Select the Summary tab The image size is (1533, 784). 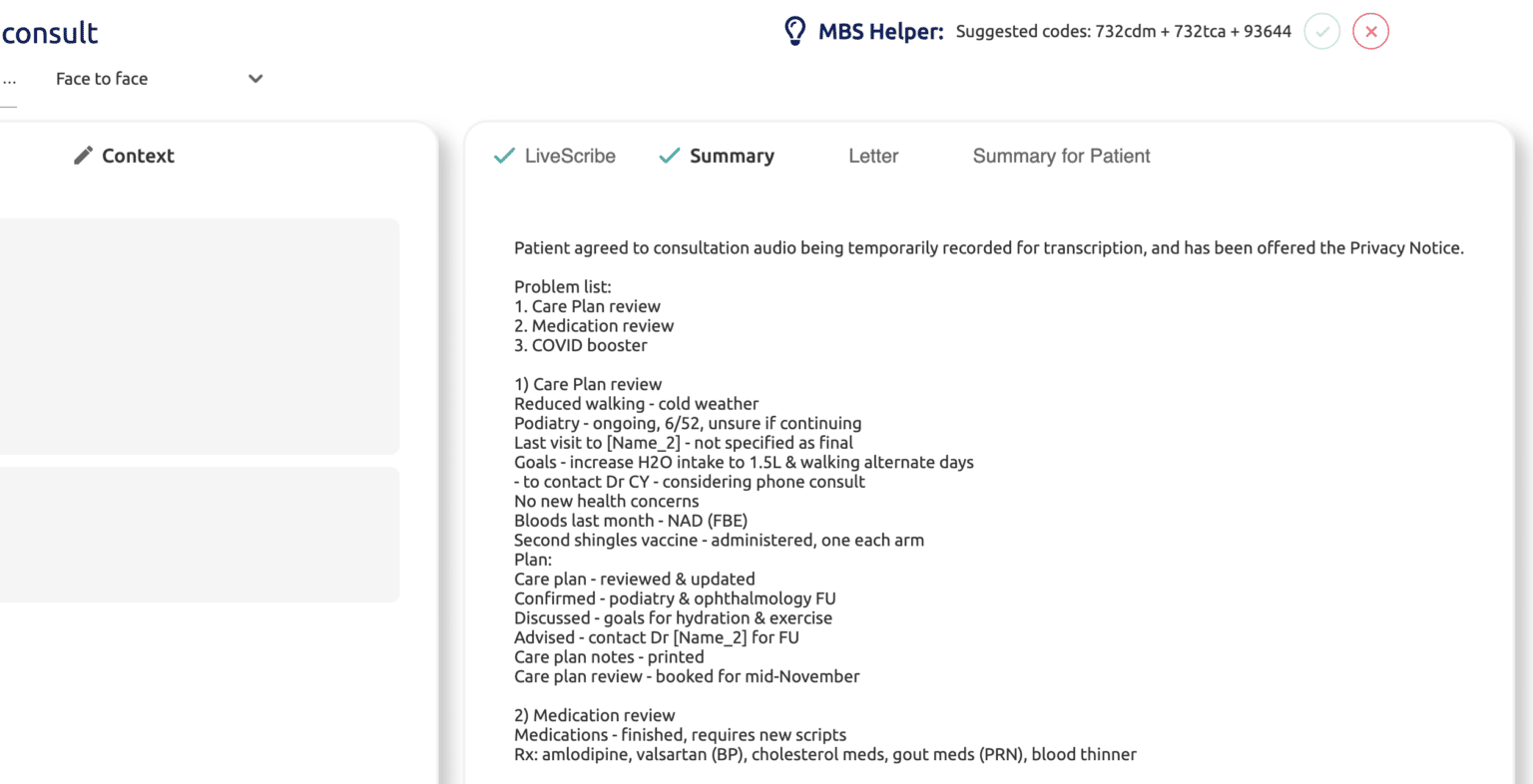(x=732, y=156)
